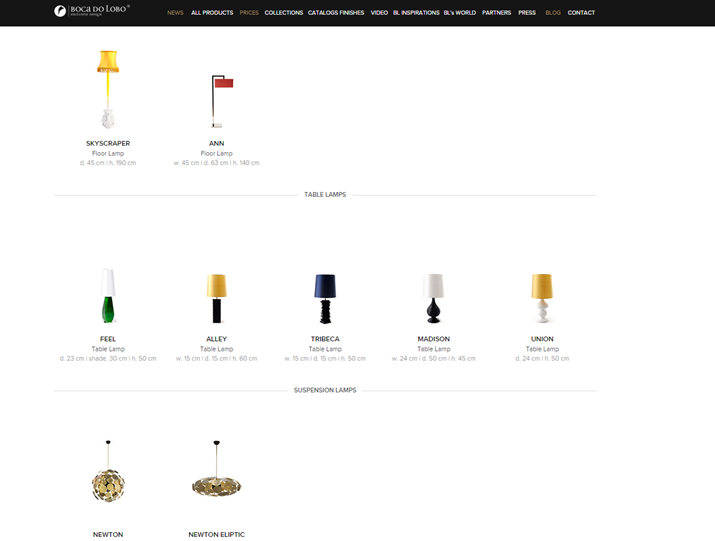Click Union dimensions 'd. 24 cm | h. 50 cm'
Screen dimensions: 715x541
coord(542,359)
